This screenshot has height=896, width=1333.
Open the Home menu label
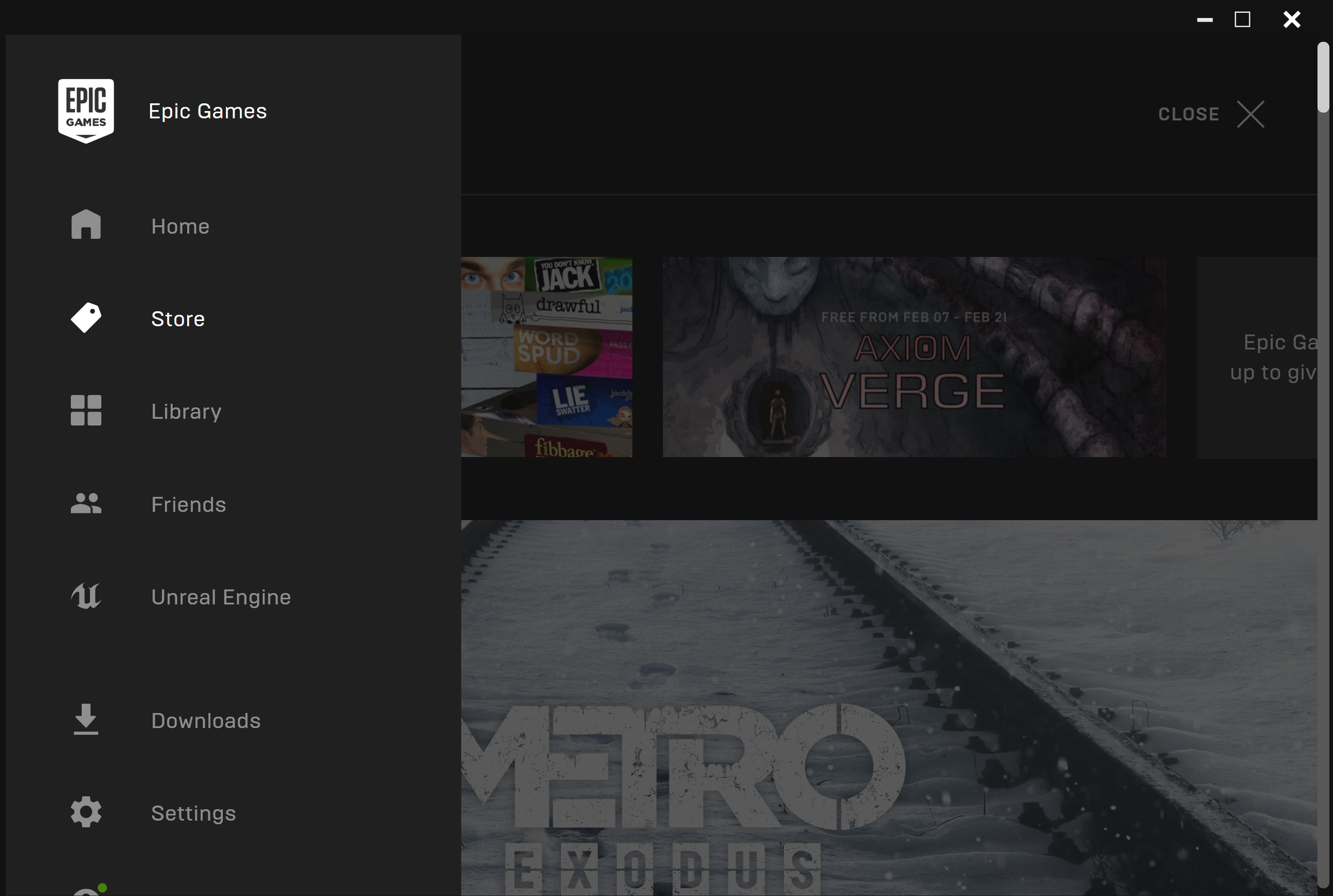pyautogui.click(x=180, y=226)
